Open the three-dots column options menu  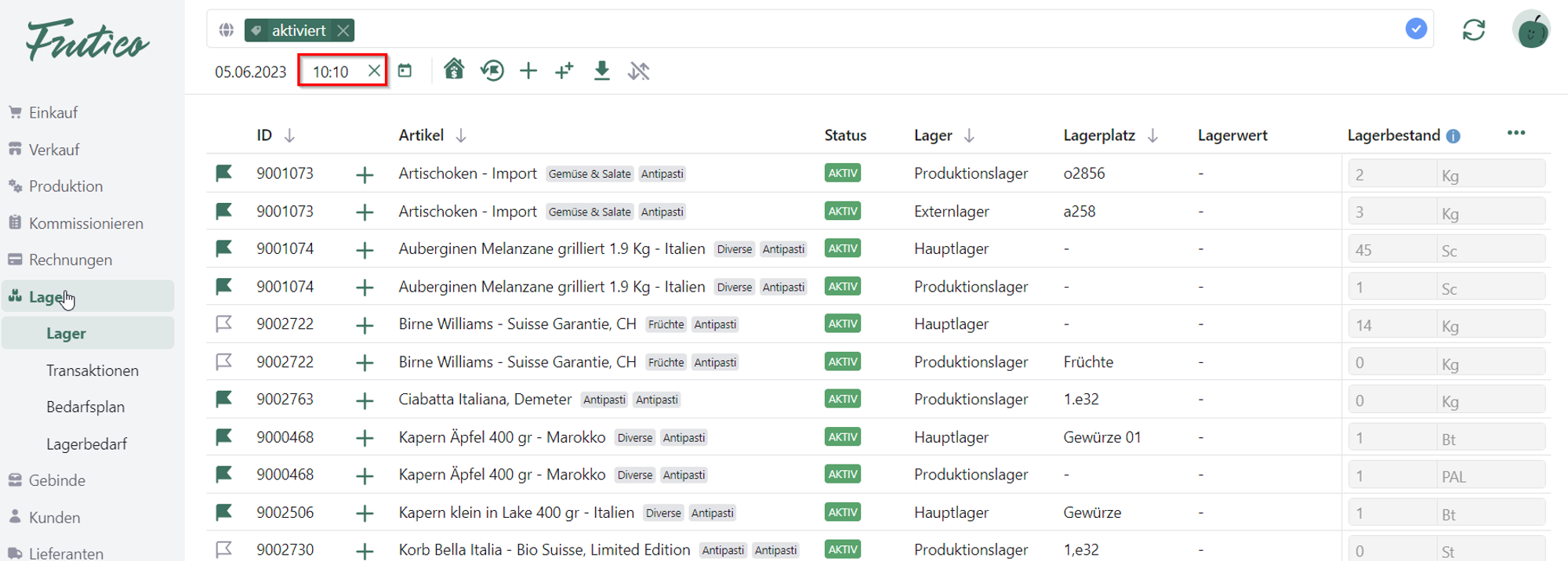tap(1515, 133)
